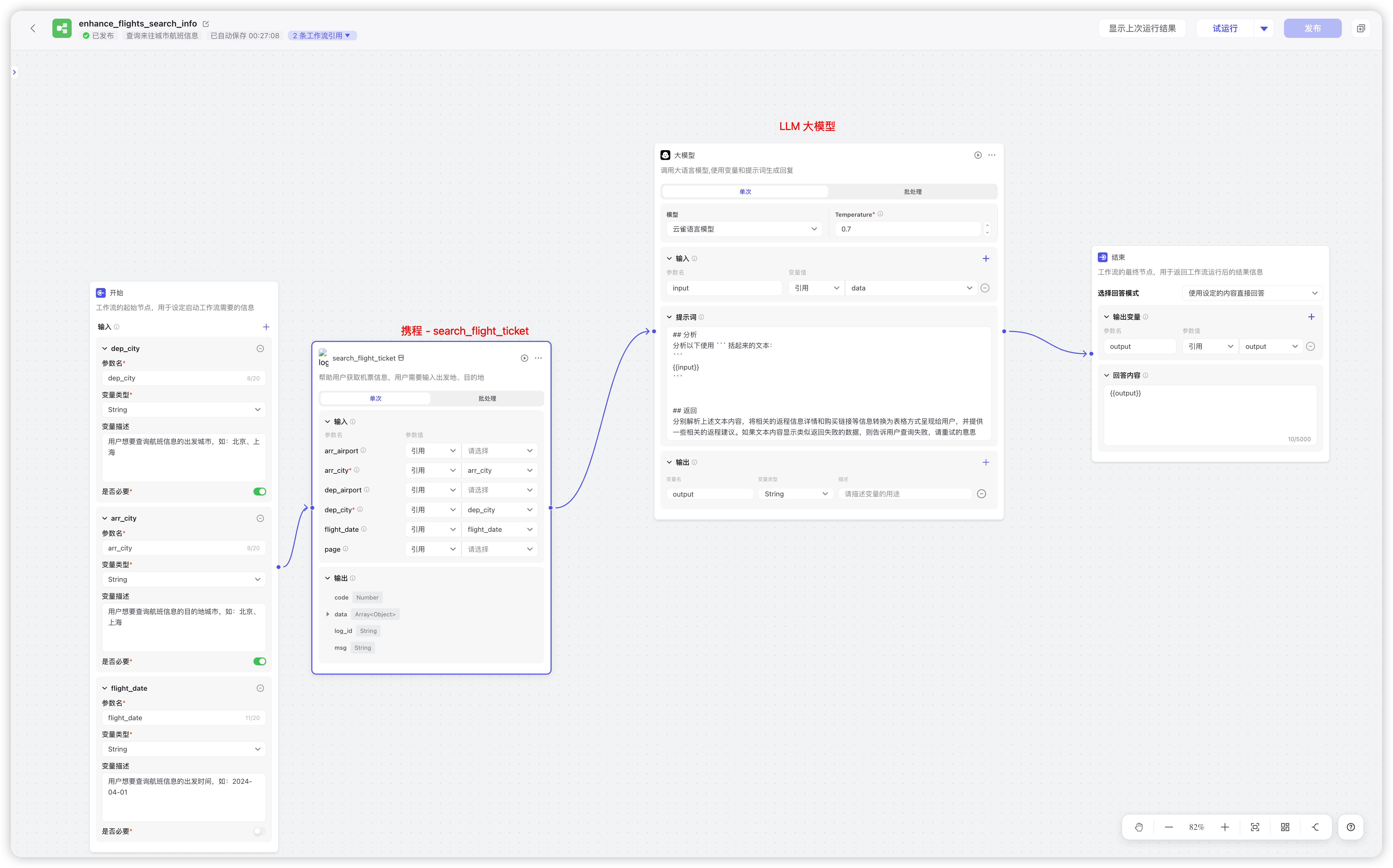Run the 大模型 node alone
This screenshot has width=1393, height=868.
click(x=978, y=155)
